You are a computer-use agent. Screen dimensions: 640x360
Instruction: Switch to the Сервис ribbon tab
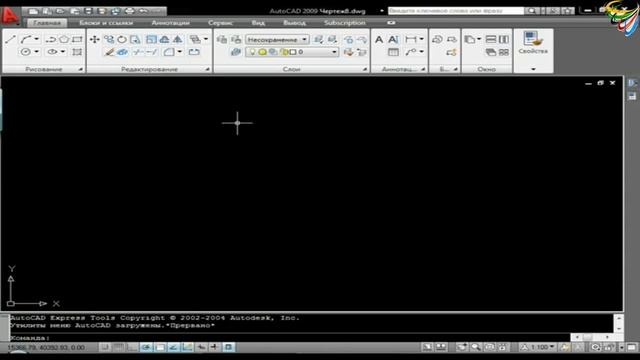tap(220, 23)
